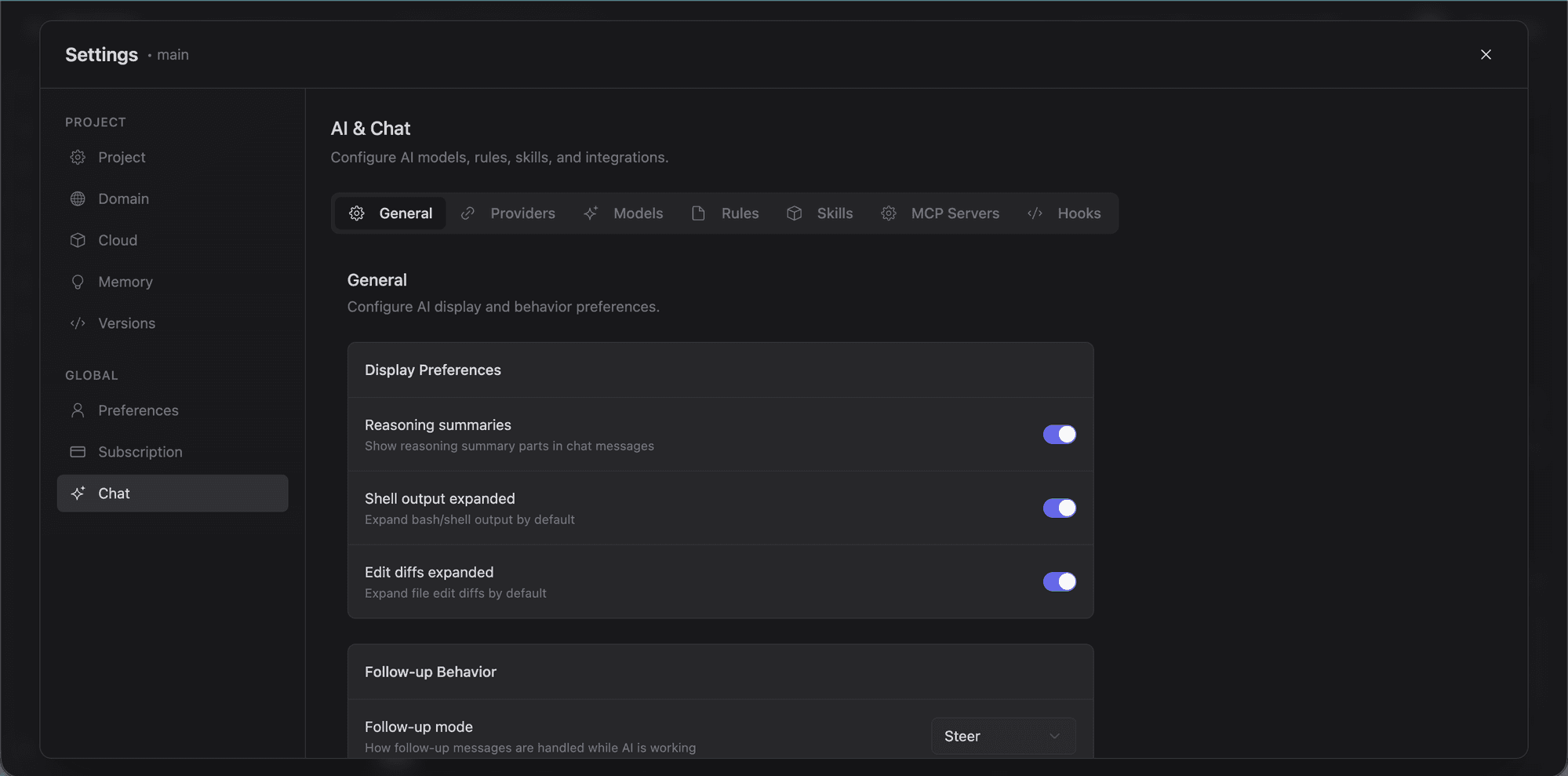Image resolution: width=1568 pixels, height=776 pixels.
Task: Select the Chat sidebar entry
Action: (113, 493)
